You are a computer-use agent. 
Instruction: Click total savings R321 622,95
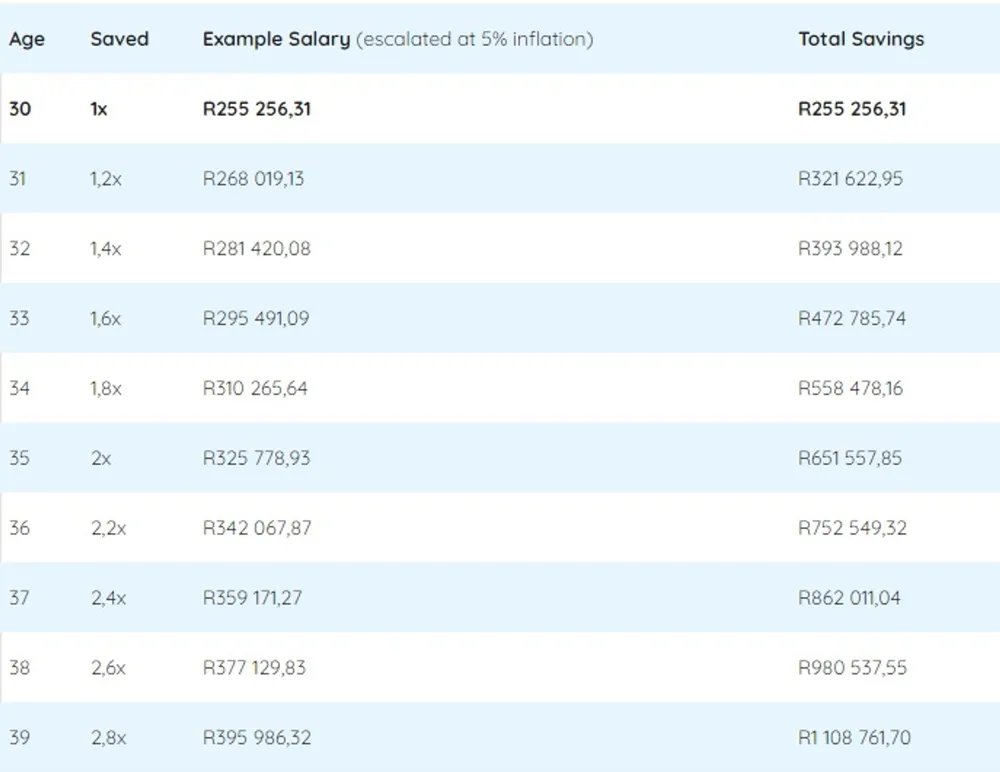[850, 178]
